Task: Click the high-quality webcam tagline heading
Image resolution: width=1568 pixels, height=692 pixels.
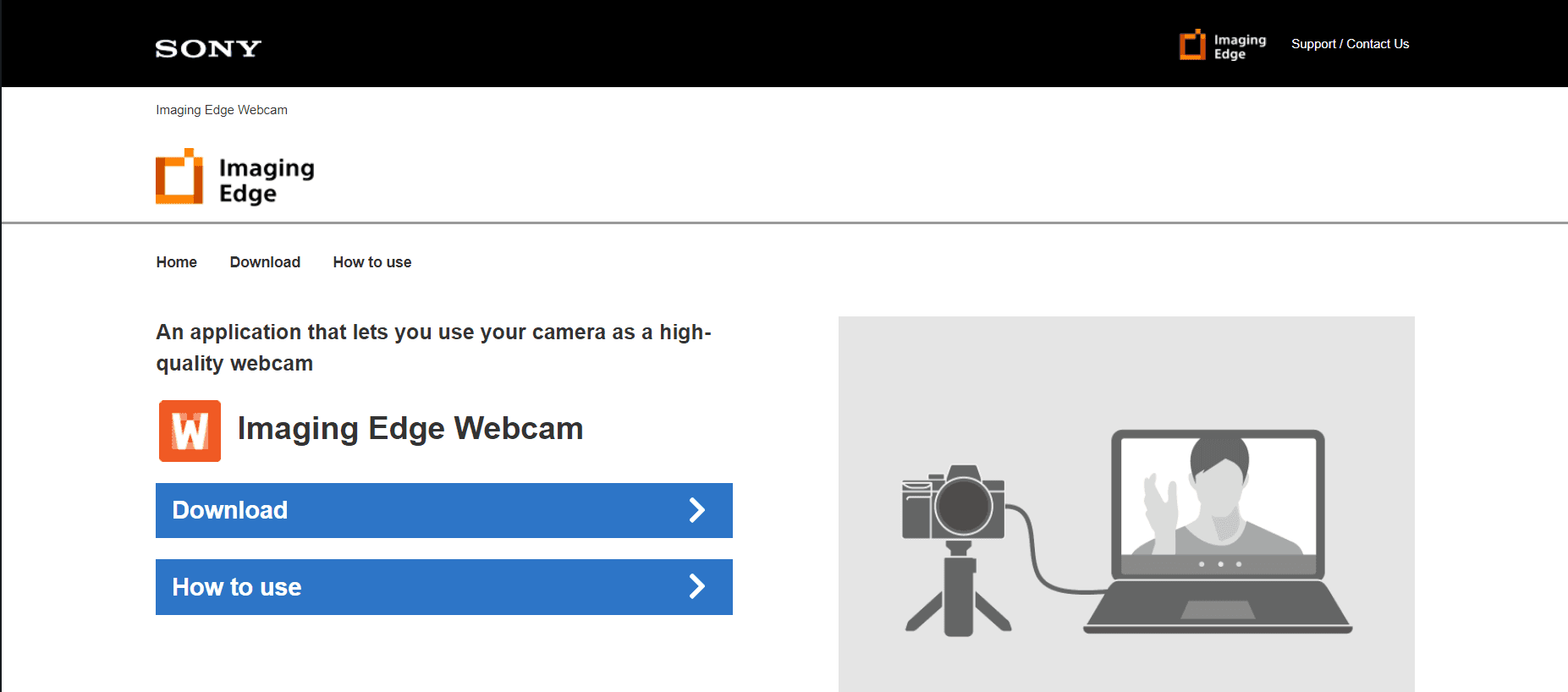Action: coord(434,348)
